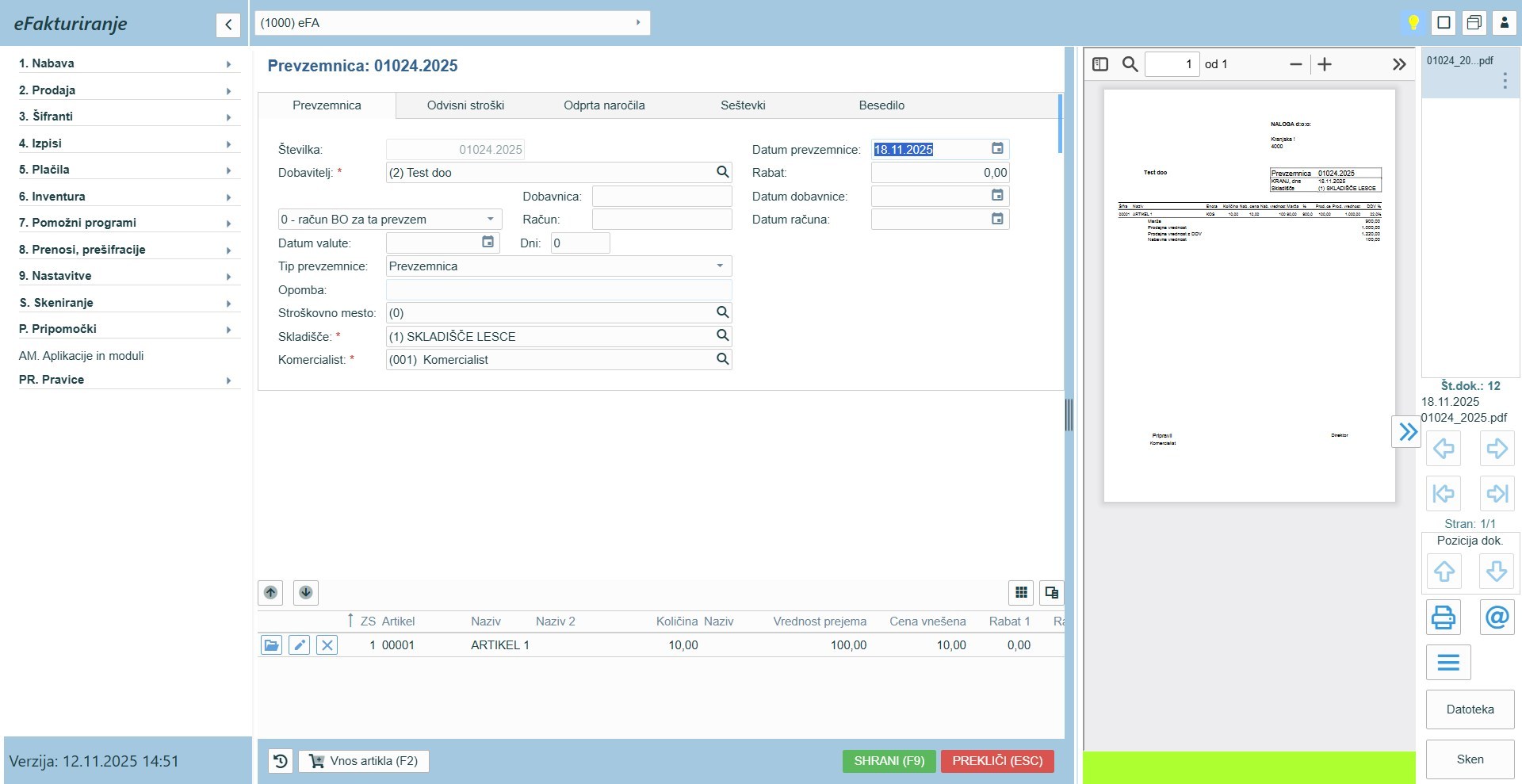Zoom out the PDF with the minus icon
Image resolution: width=1522 pixels, height=784 pixels.
click(1296, 64)
